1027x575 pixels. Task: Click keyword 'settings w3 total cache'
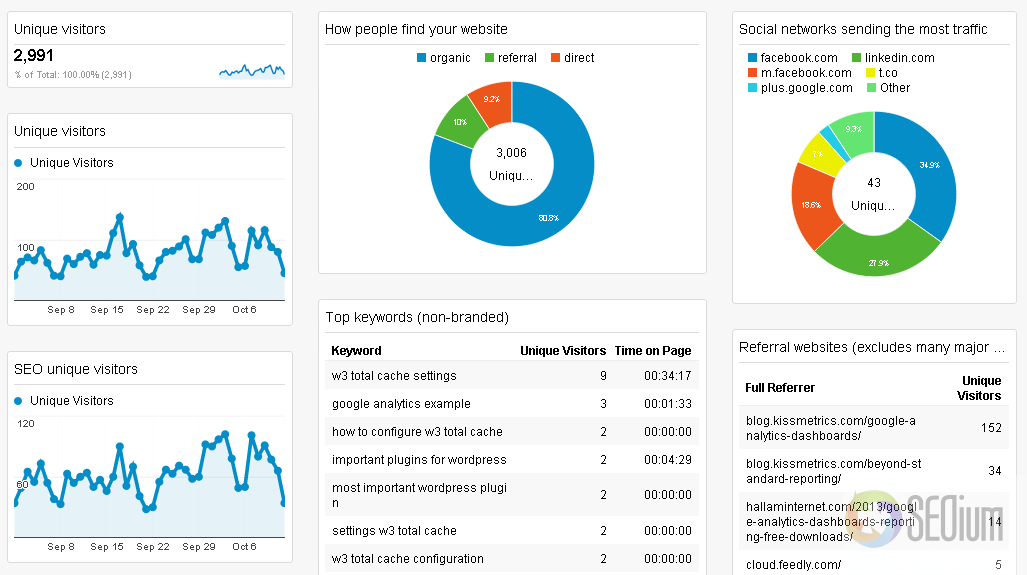pyautogui.click(x=394, y=531)
